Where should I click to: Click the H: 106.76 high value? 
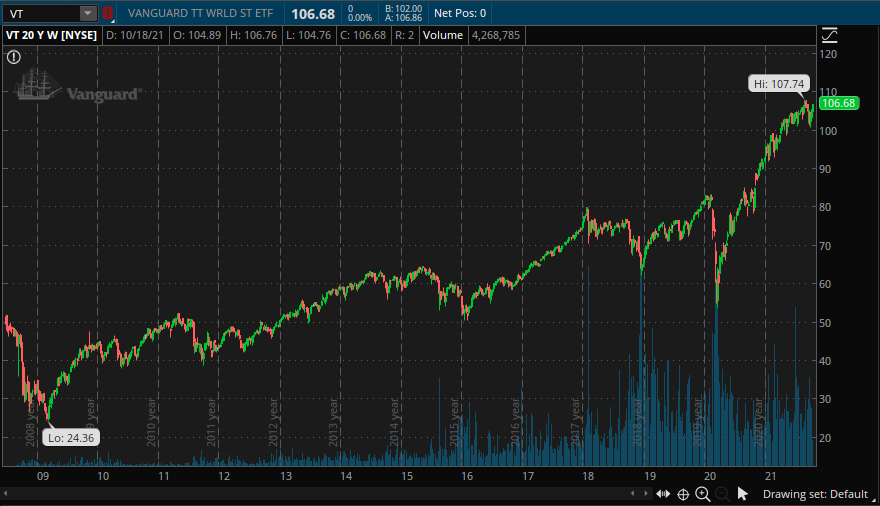click(x=254, y=35)
